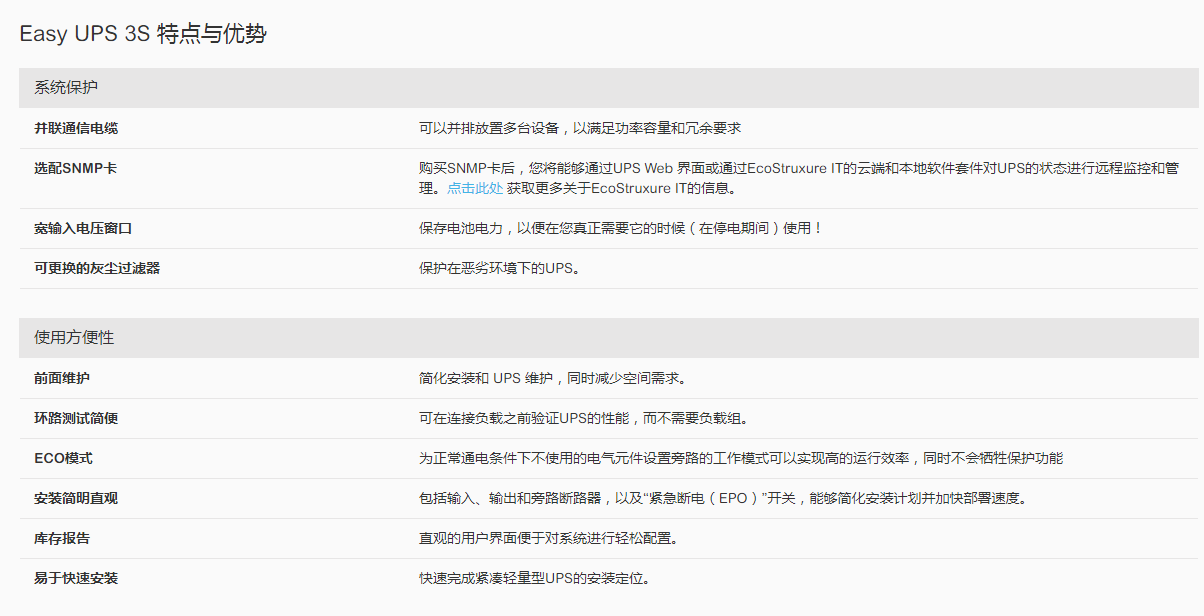
Task: Click the 保护在恶劣环境下的UPS description
Action: click(499, 268)
